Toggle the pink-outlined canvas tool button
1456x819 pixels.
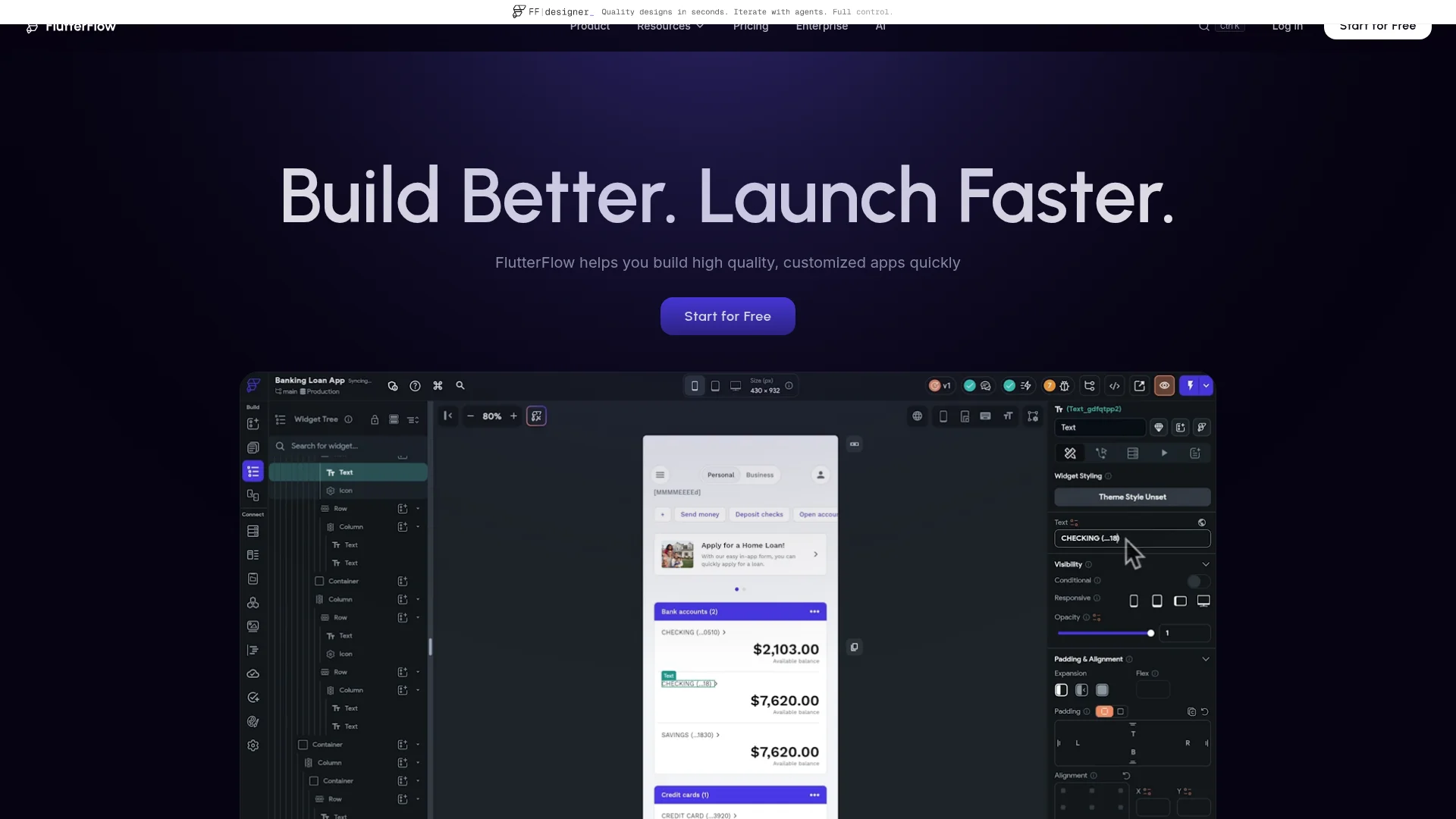[536, 416]
